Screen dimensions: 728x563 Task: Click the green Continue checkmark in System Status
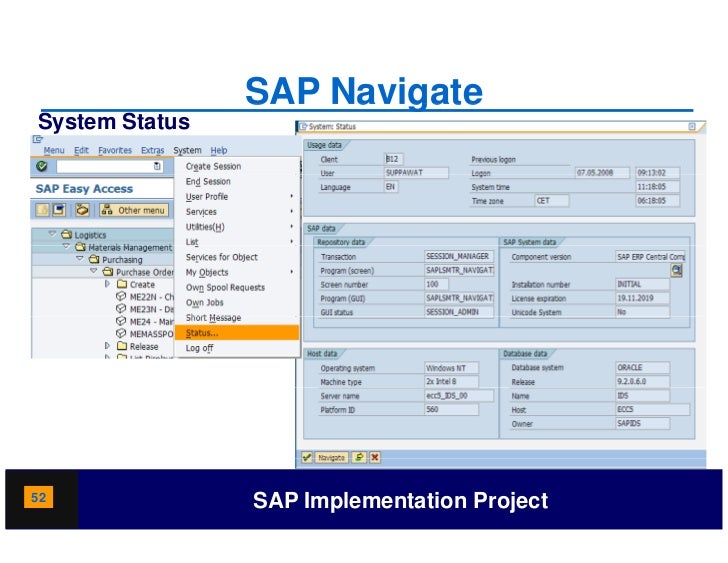307,458
